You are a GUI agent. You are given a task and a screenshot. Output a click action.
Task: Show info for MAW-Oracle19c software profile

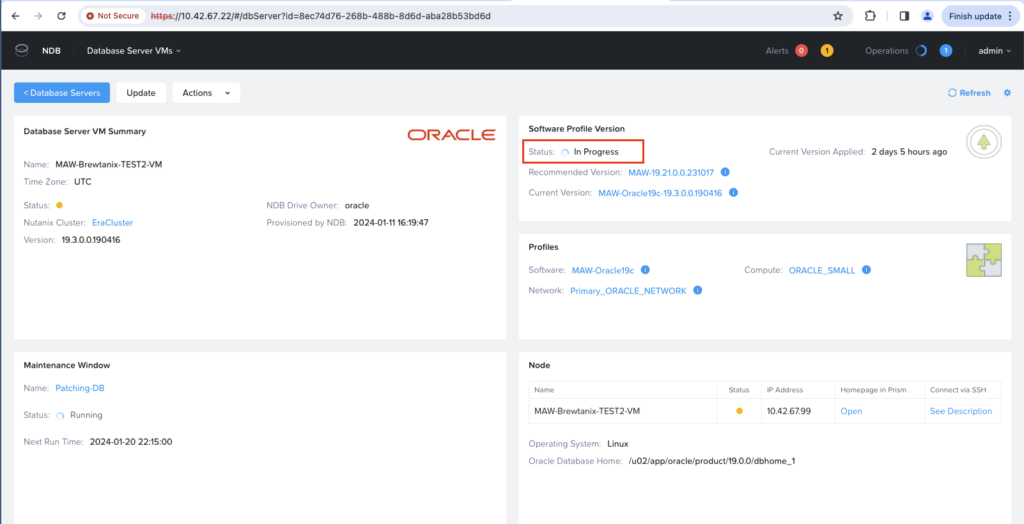(x=645, y=269)
